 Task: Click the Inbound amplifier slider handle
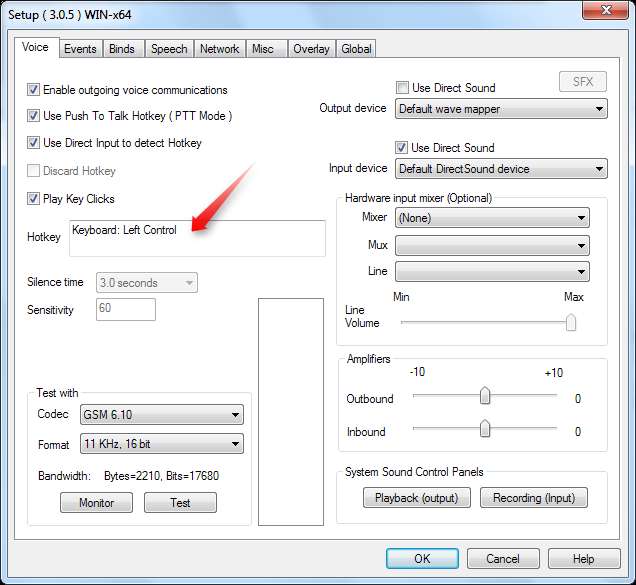[x=485, y=429]
